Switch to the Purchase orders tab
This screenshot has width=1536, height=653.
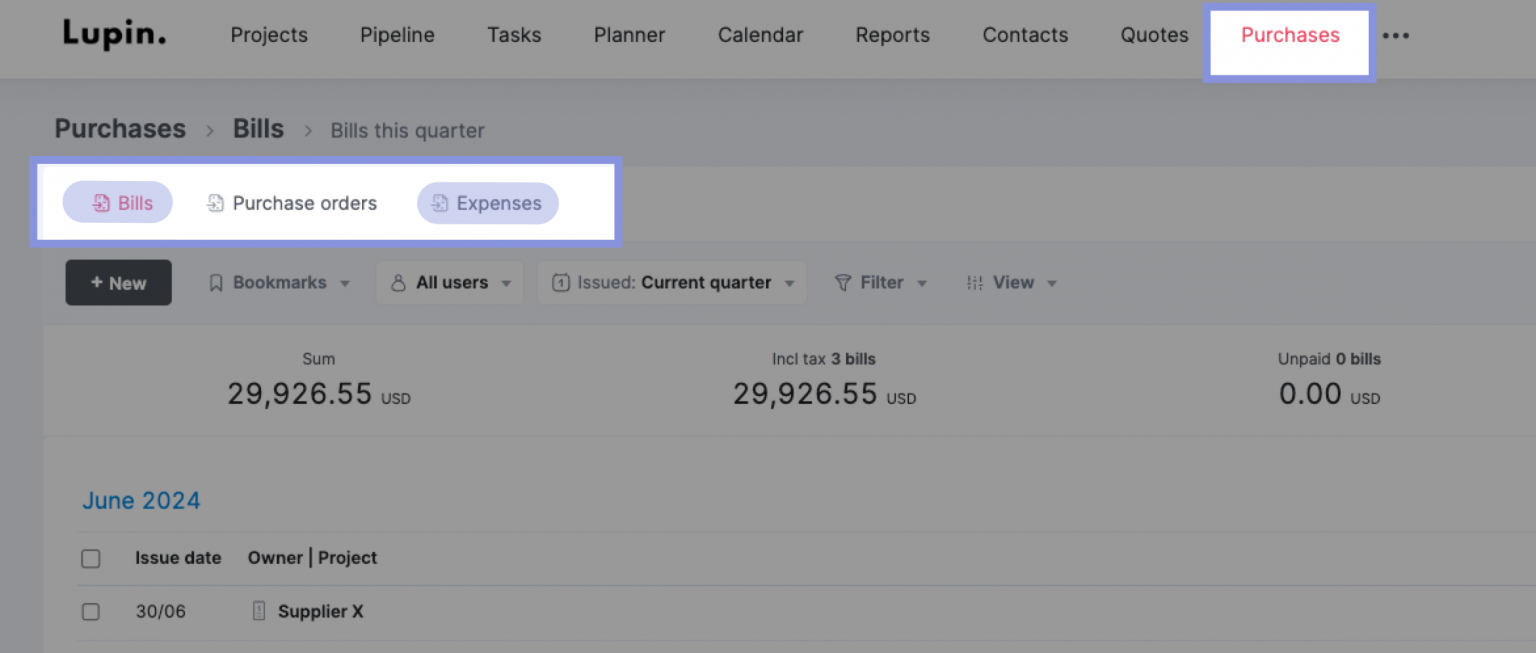pos(291,203)
